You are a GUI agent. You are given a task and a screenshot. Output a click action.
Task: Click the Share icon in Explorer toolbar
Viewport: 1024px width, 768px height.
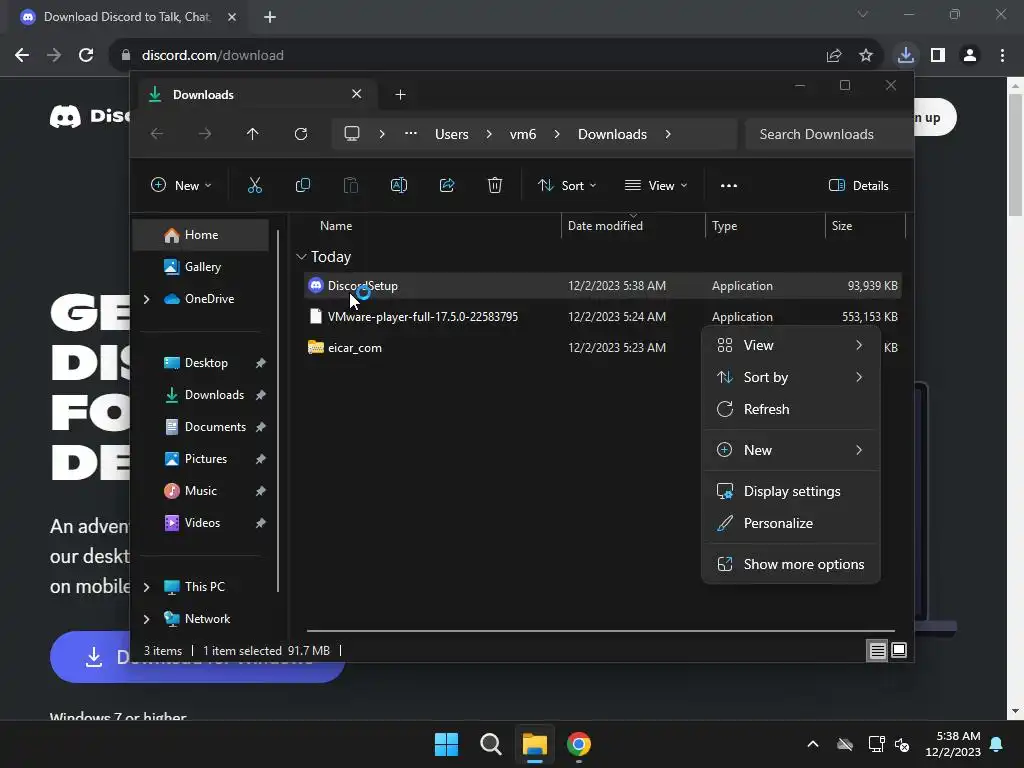[447, 185]
